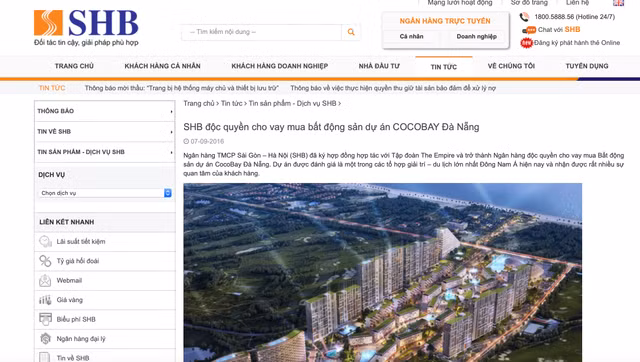Click the Tin về SHB quick-link icon

click(x=44, y=358)
